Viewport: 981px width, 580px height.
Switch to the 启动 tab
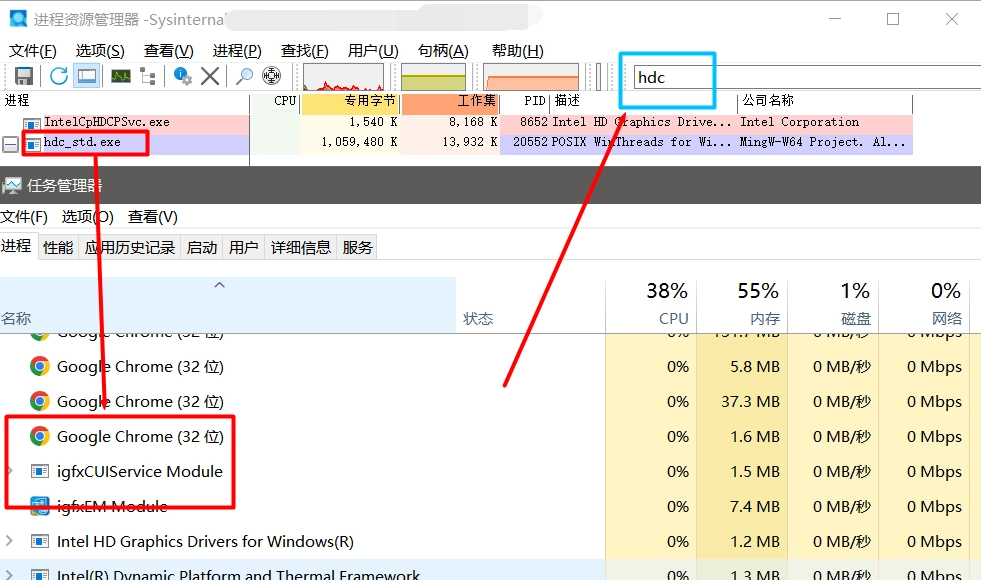click(x=201, y=248)
